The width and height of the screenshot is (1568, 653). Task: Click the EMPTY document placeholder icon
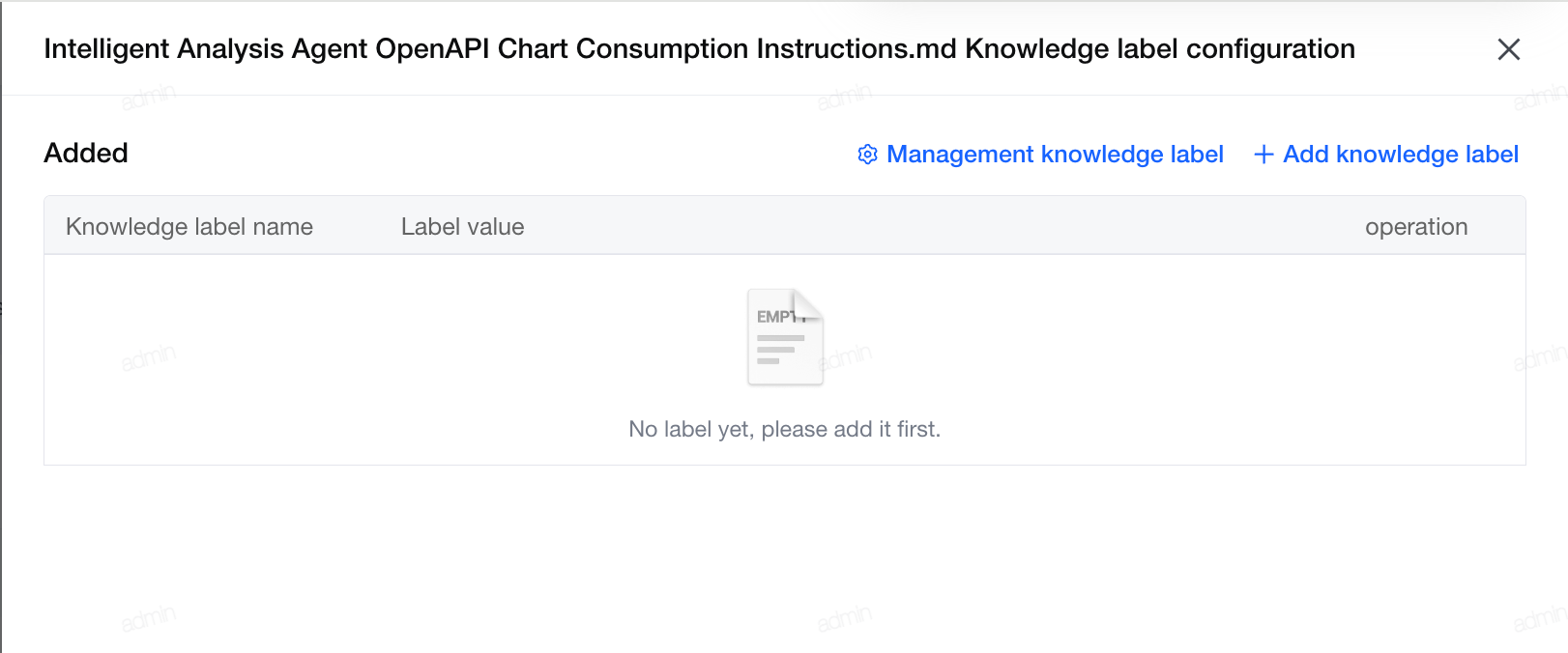785,337
